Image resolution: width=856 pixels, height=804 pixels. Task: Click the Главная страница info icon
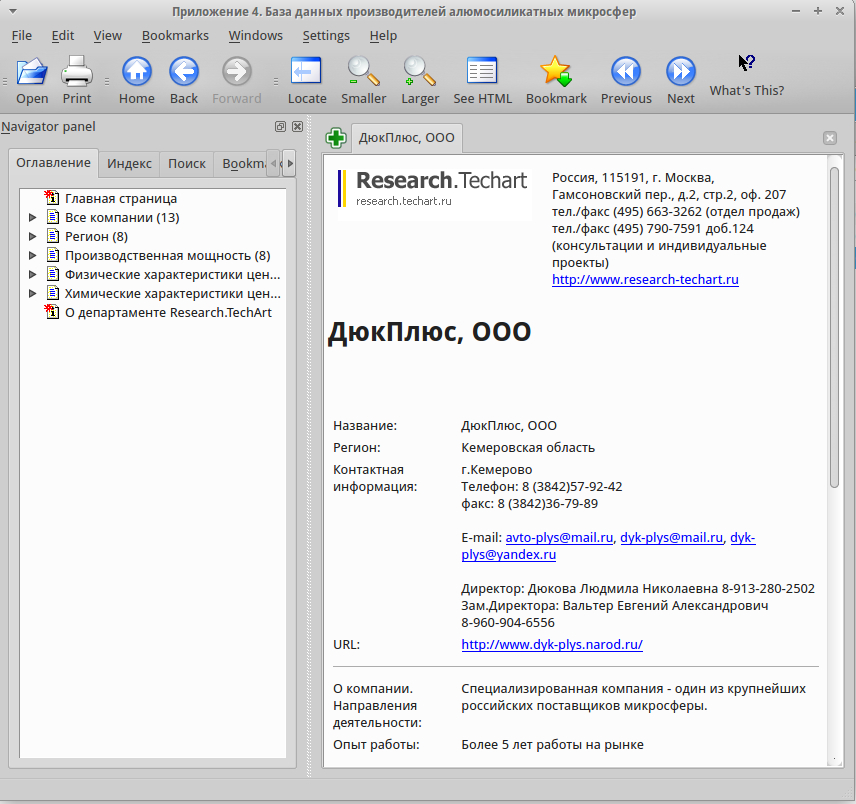(52, 198)
